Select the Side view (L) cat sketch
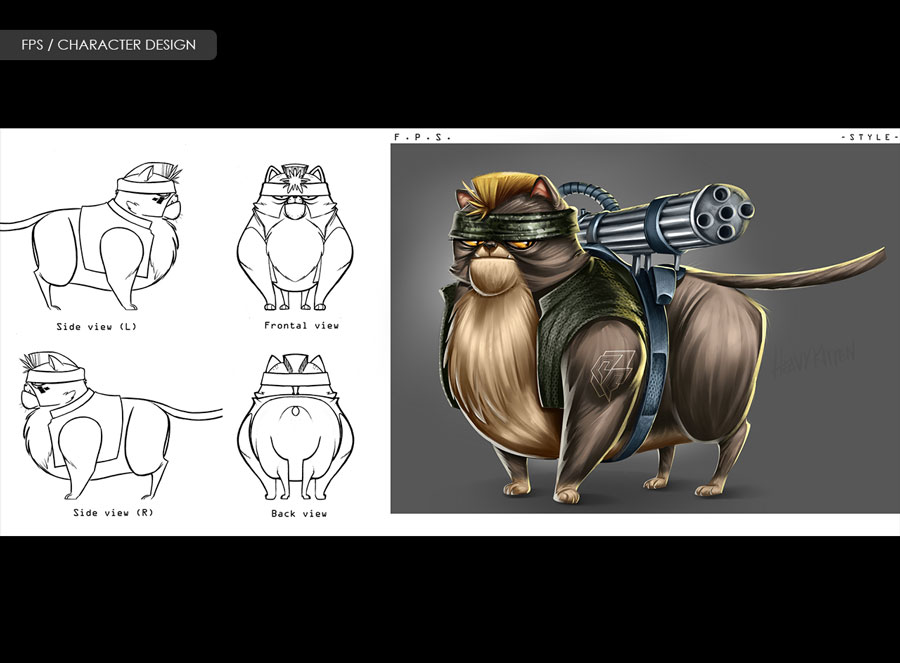 click(x=110, y=240)
